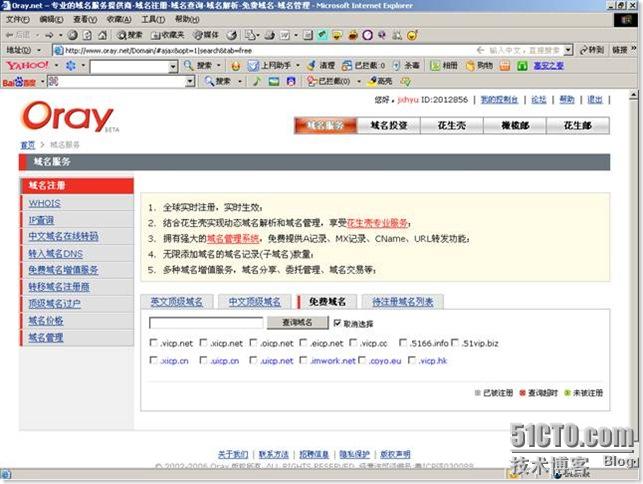643x484 pixels.
Task: Click the 花生壳专业服务 red link
Action: pos(377,223)
